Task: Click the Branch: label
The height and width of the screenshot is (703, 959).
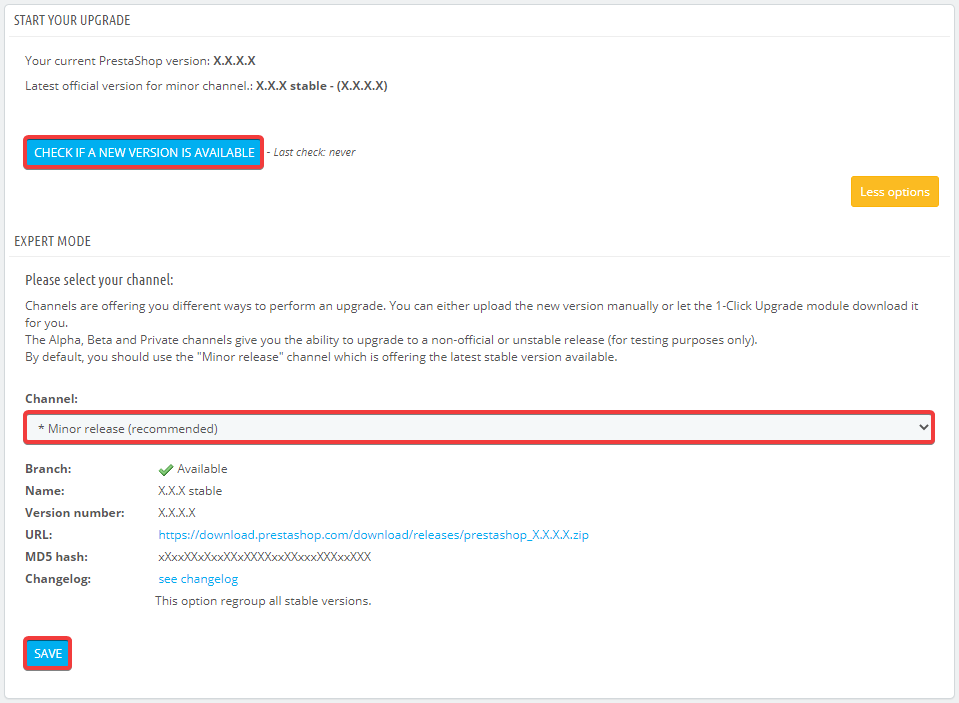Action: 47,469
